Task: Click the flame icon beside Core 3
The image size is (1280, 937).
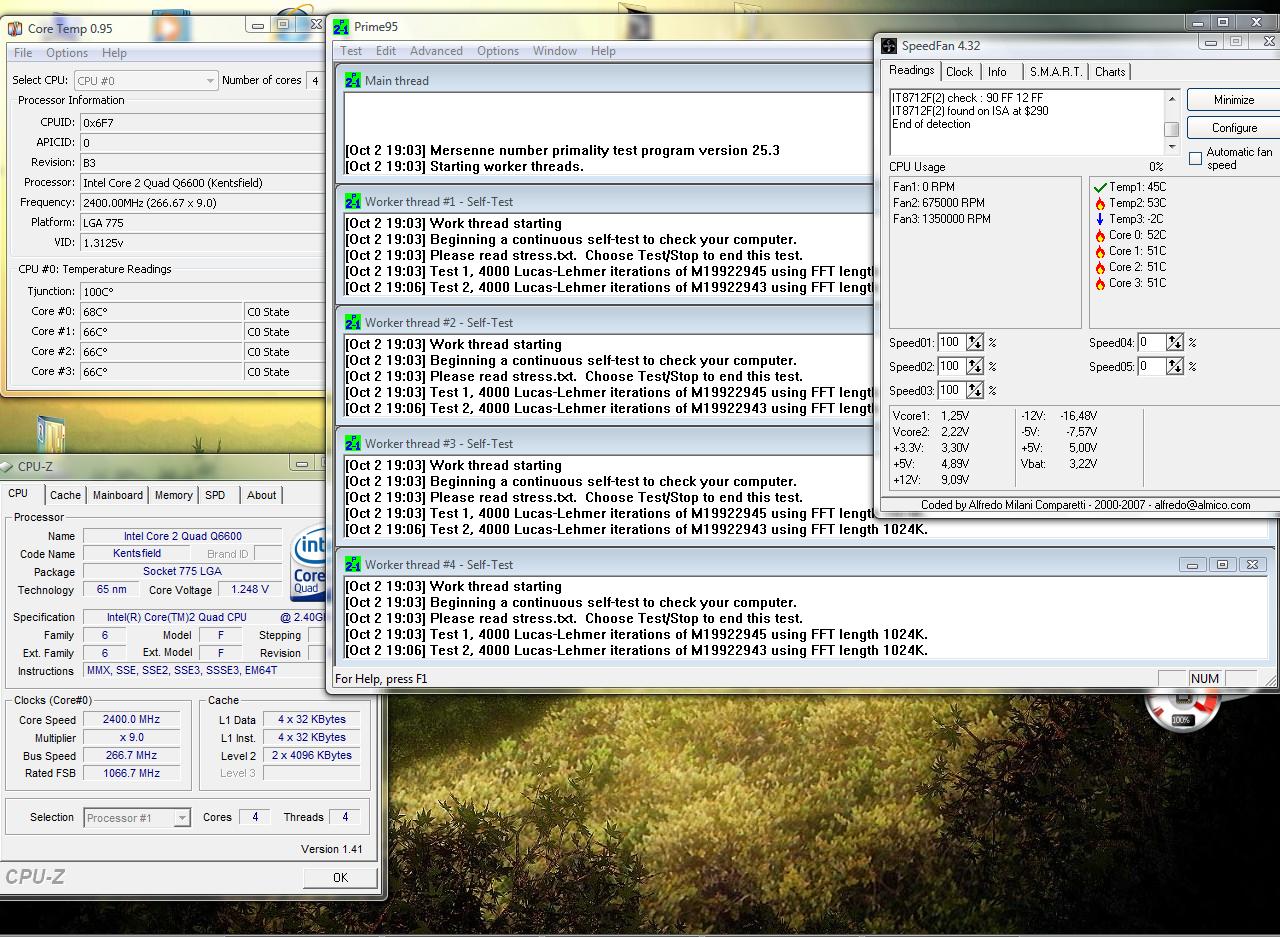Action: (x=1100, y=283)
